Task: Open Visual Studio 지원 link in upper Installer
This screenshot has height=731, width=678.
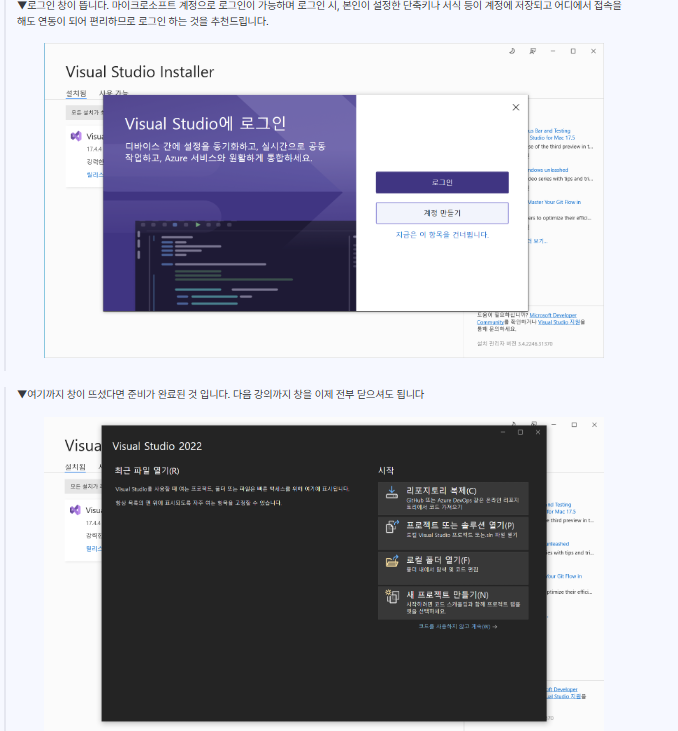Action: click(559, 322)
